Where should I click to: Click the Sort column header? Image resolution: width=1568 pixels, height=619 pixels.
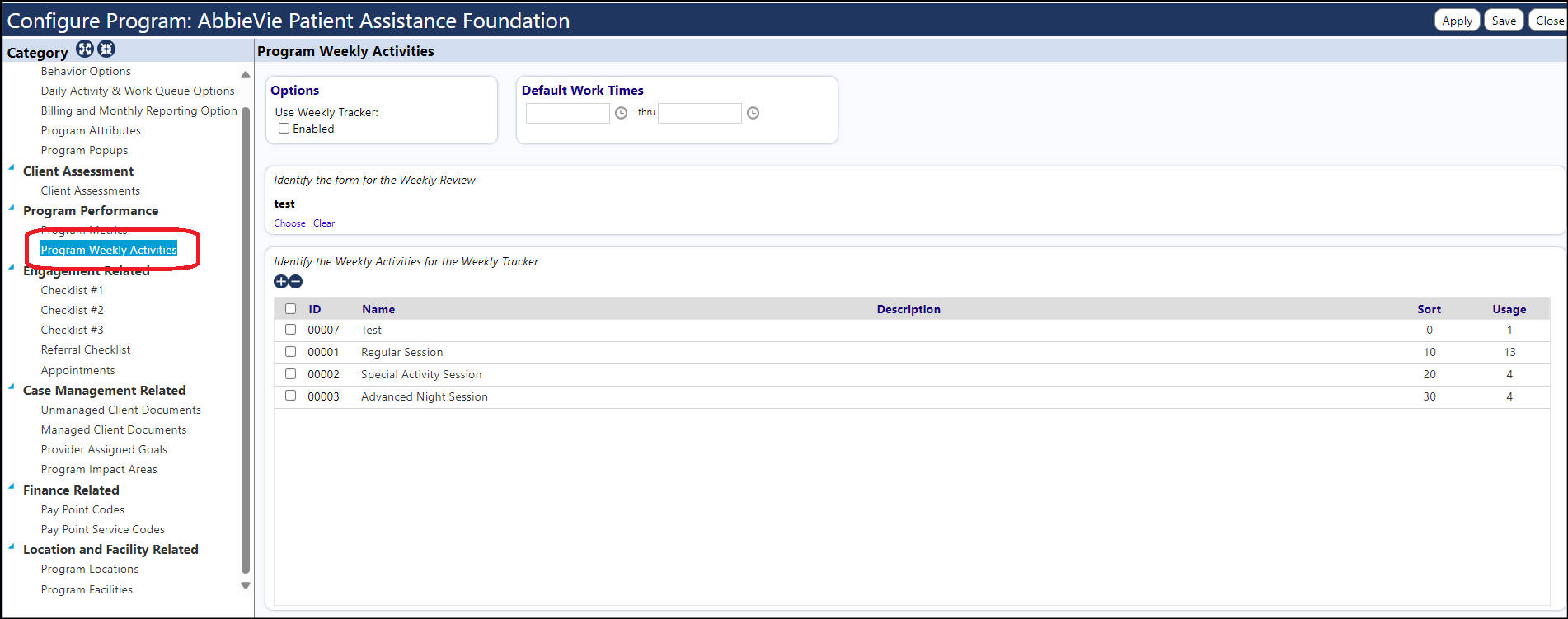[1430, 310]
